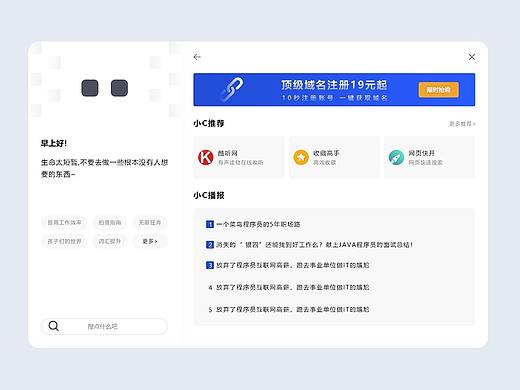
Task: Select the 拍摄指南 tag
Action: pos(110,222)
